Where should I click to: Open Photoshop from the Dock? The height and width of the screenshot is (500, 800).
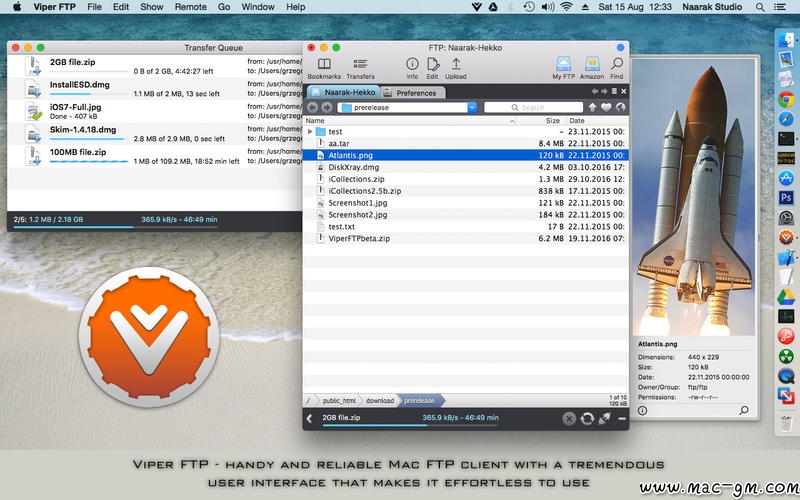pos(786,197)
